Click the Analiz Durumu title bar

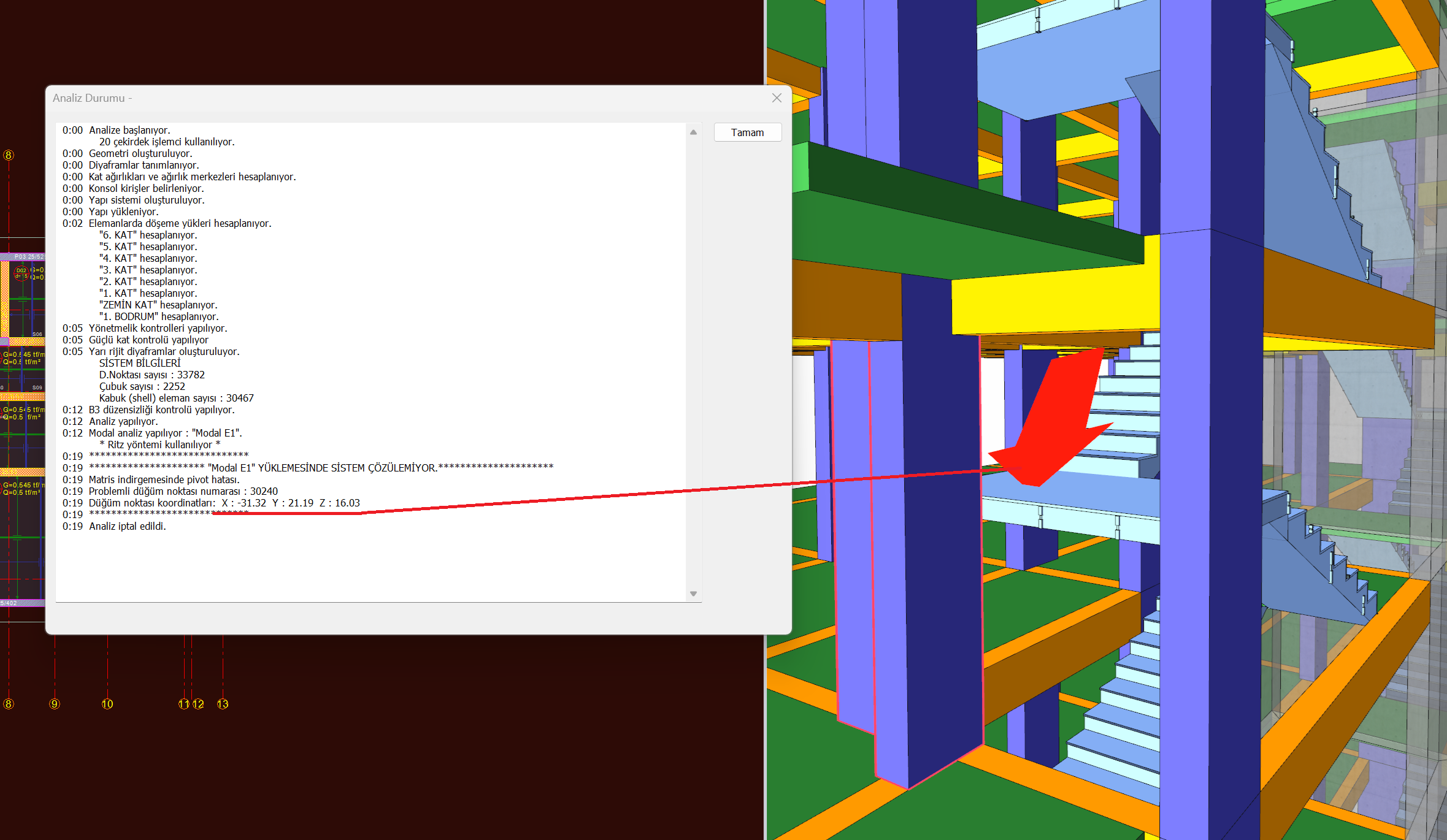tap(368, 98)
